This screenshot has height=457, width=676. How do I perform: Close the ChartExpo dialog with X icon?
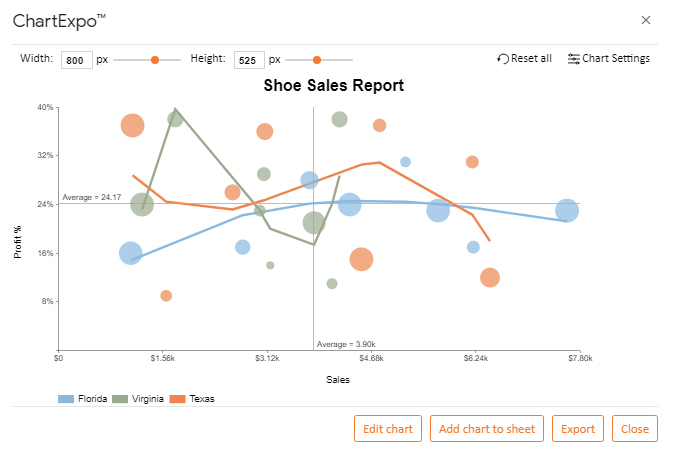[645, 20]
